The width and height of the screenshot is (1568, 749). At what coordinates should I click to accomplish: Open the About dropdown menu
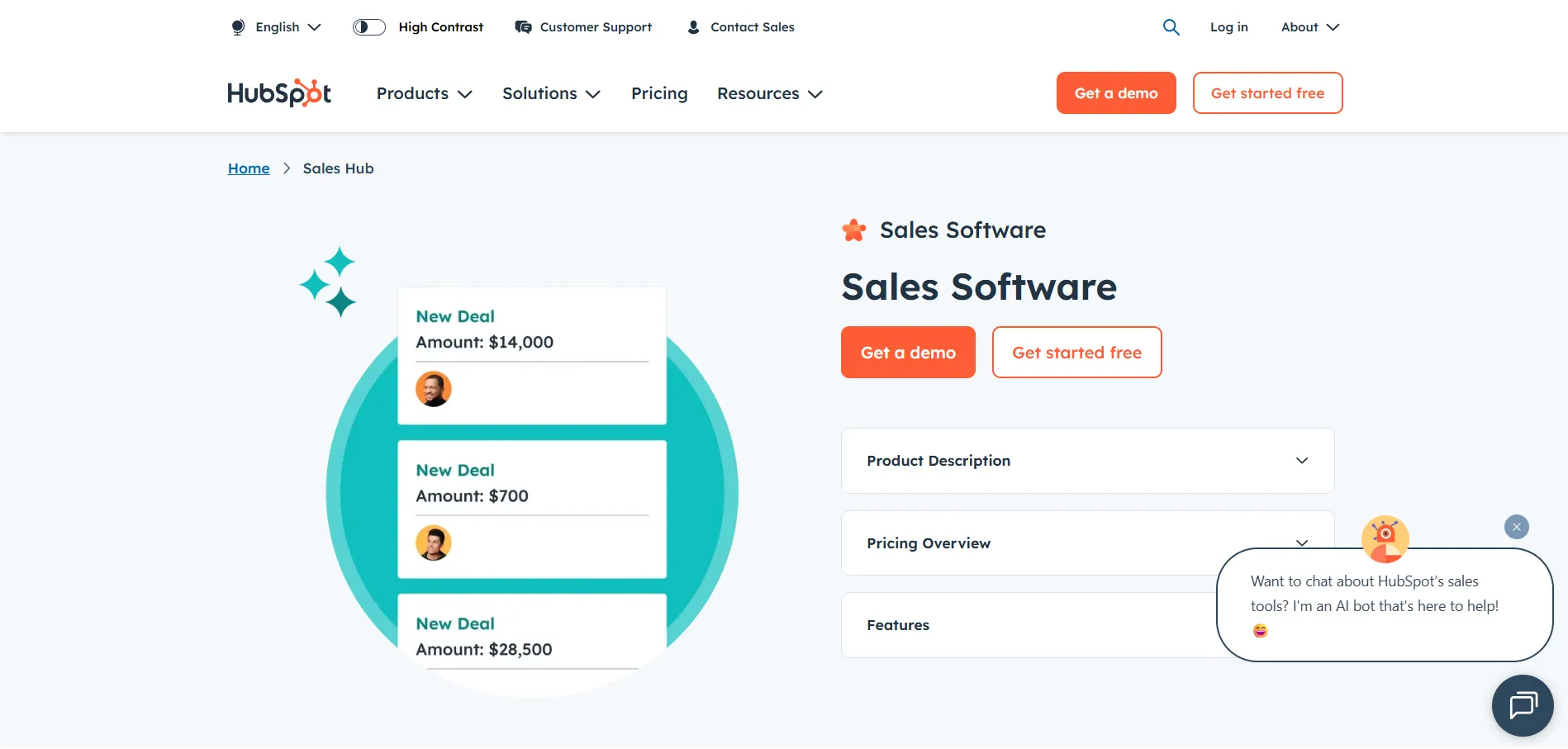pyautogui.click(x=1310, y=27)
